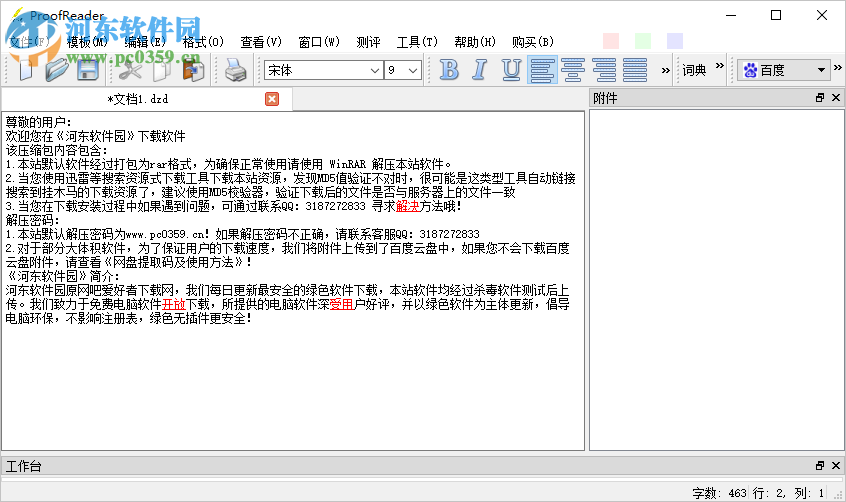Close the 附件 panel
The width and height of the screenshot is (846, 502).
point(836,98)
